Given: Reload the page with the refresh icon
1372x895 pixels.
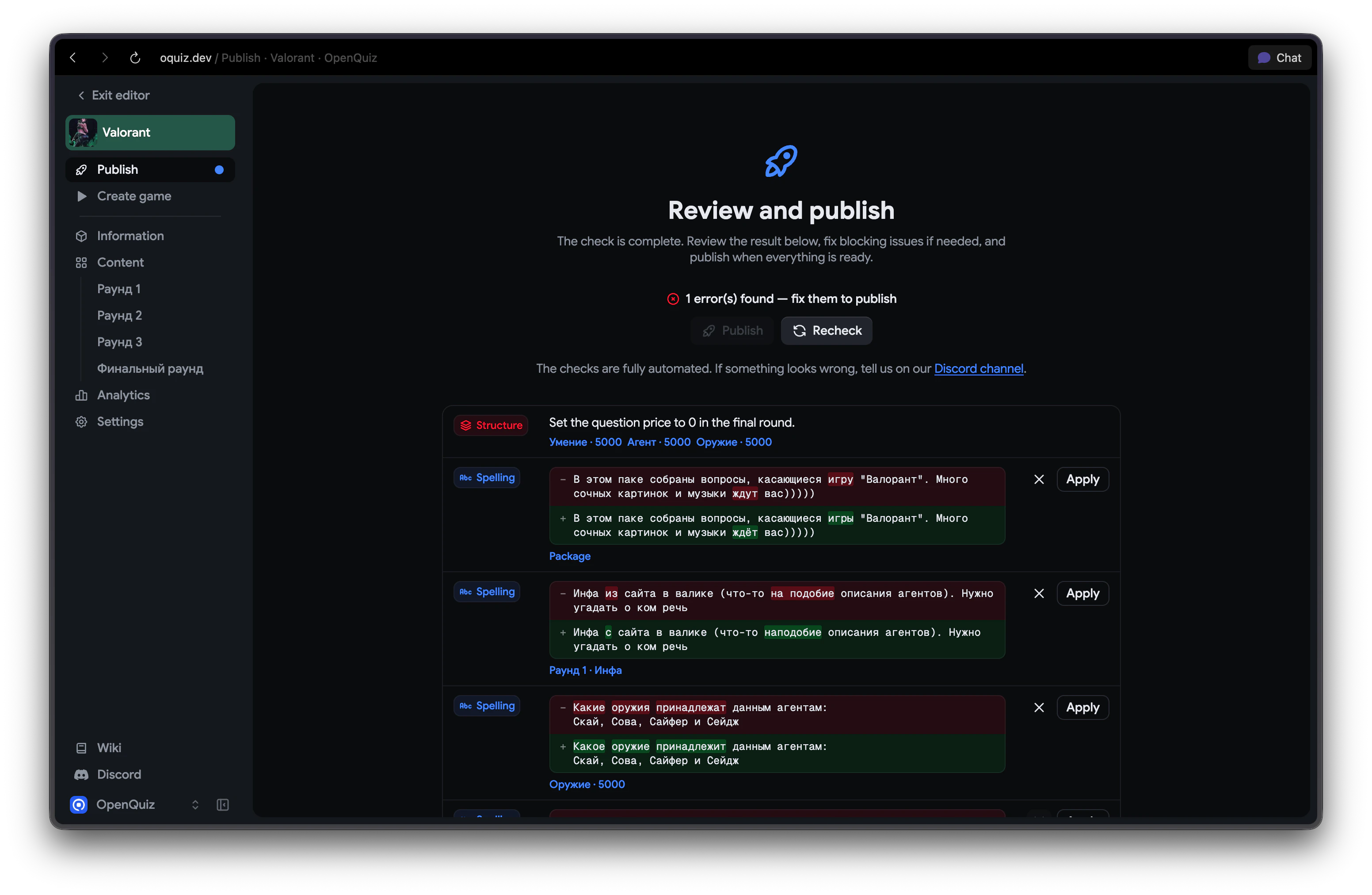Looking at the screenshot, I should [135, 57].
